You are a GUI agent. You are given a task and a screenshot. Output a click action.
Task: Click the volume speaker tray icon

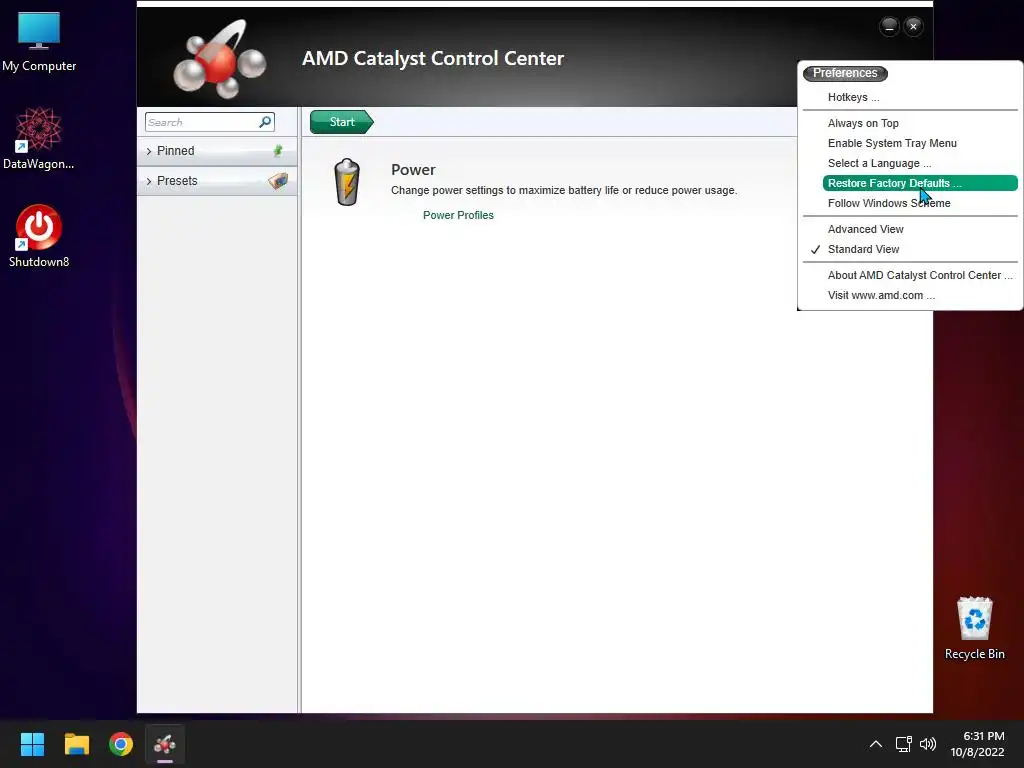(x=927, y=744)
